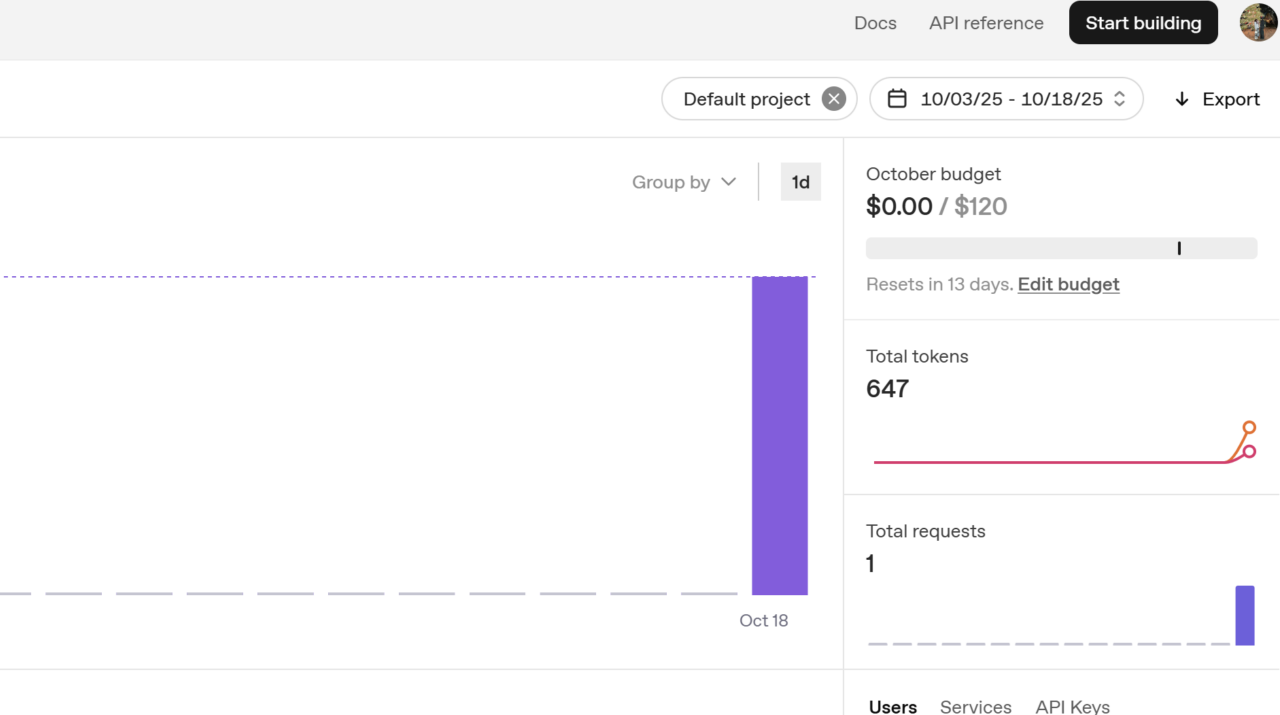1280x715 pixels.
Task: Click the purple bar in Total requests chart
Action: click(1244, 615)
